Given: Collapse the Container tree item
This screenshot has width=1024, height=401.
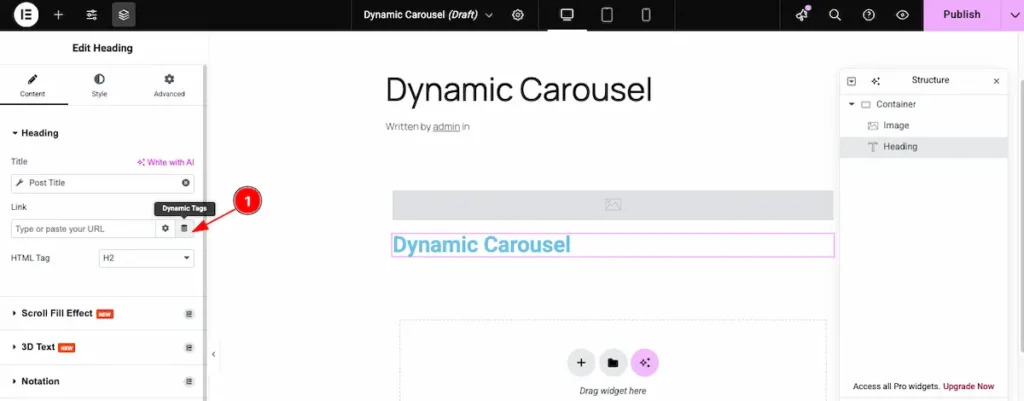Looking at the screenshot, I should [x=852, y=104].
